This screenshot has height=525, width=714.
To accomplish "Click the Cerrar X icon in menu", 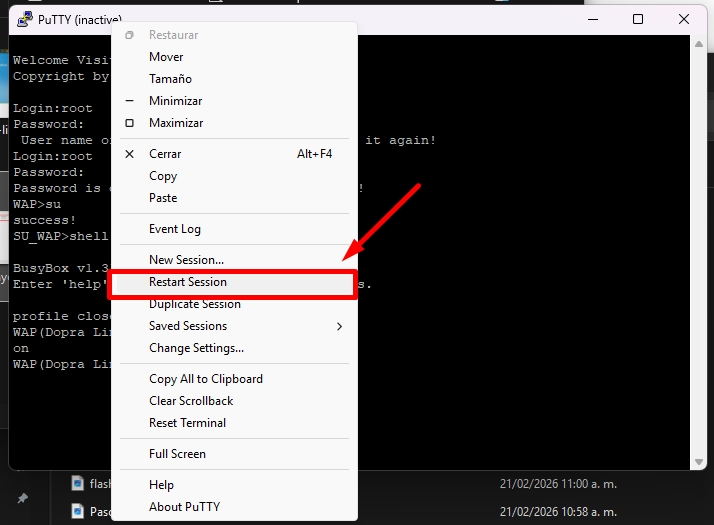I will pyautogui.click(x=129, y=154).
